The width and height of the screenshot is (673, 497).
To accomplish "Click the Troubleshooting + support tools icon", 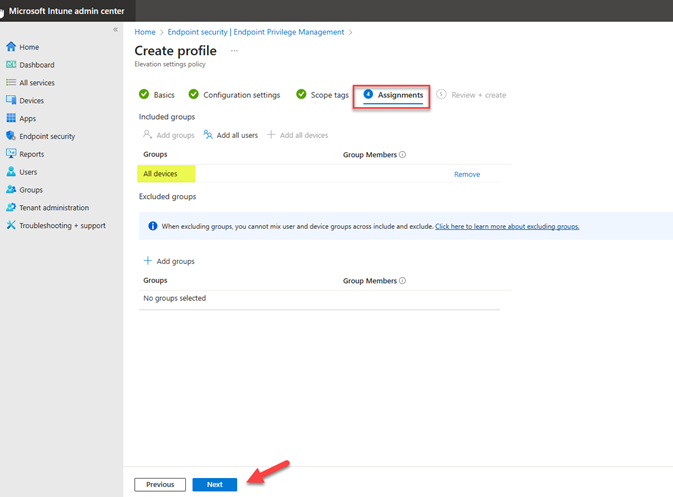I will pyautogui.click(x=11, y=225).
